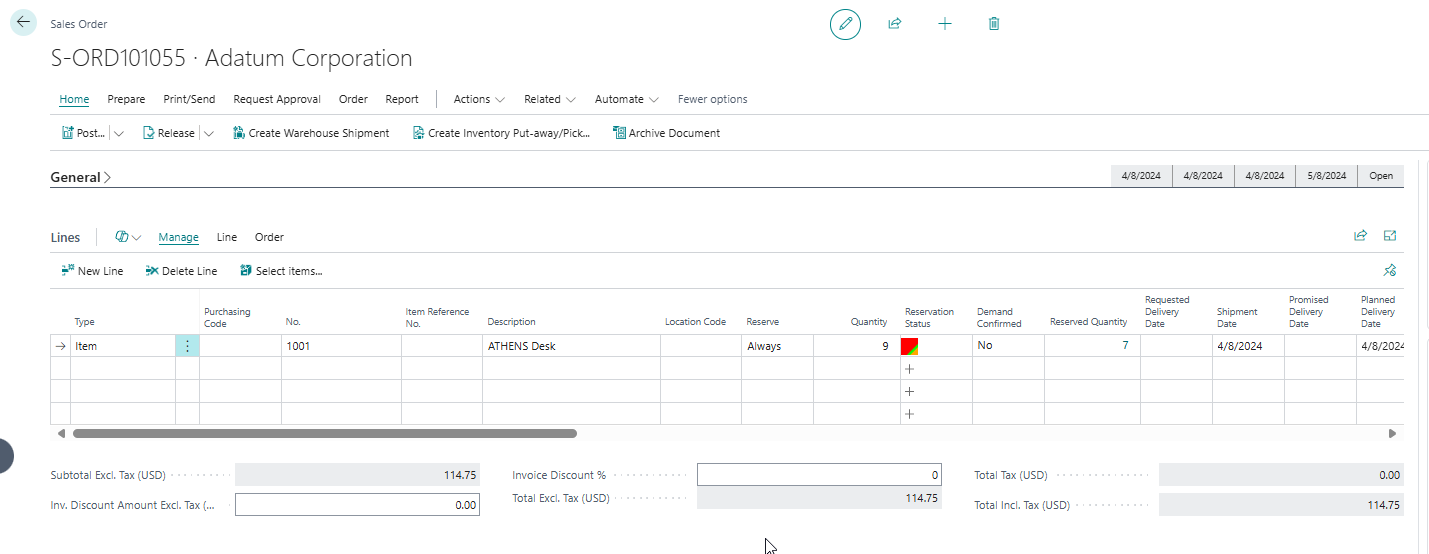
Task: Click Demand Confirmed cell showing No
Action: 1008,346
